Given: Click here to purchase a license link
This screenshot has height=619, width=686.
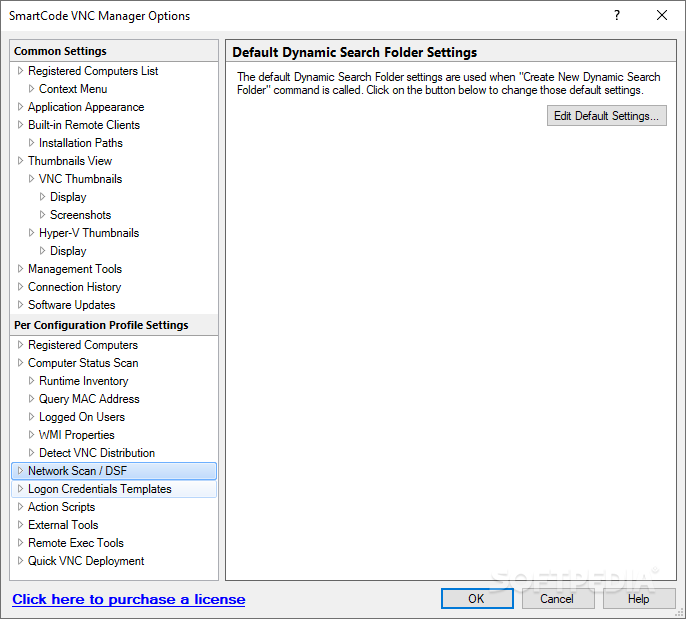Looking at the screenshot, I should pyautogui.click(x=129, y=599).
